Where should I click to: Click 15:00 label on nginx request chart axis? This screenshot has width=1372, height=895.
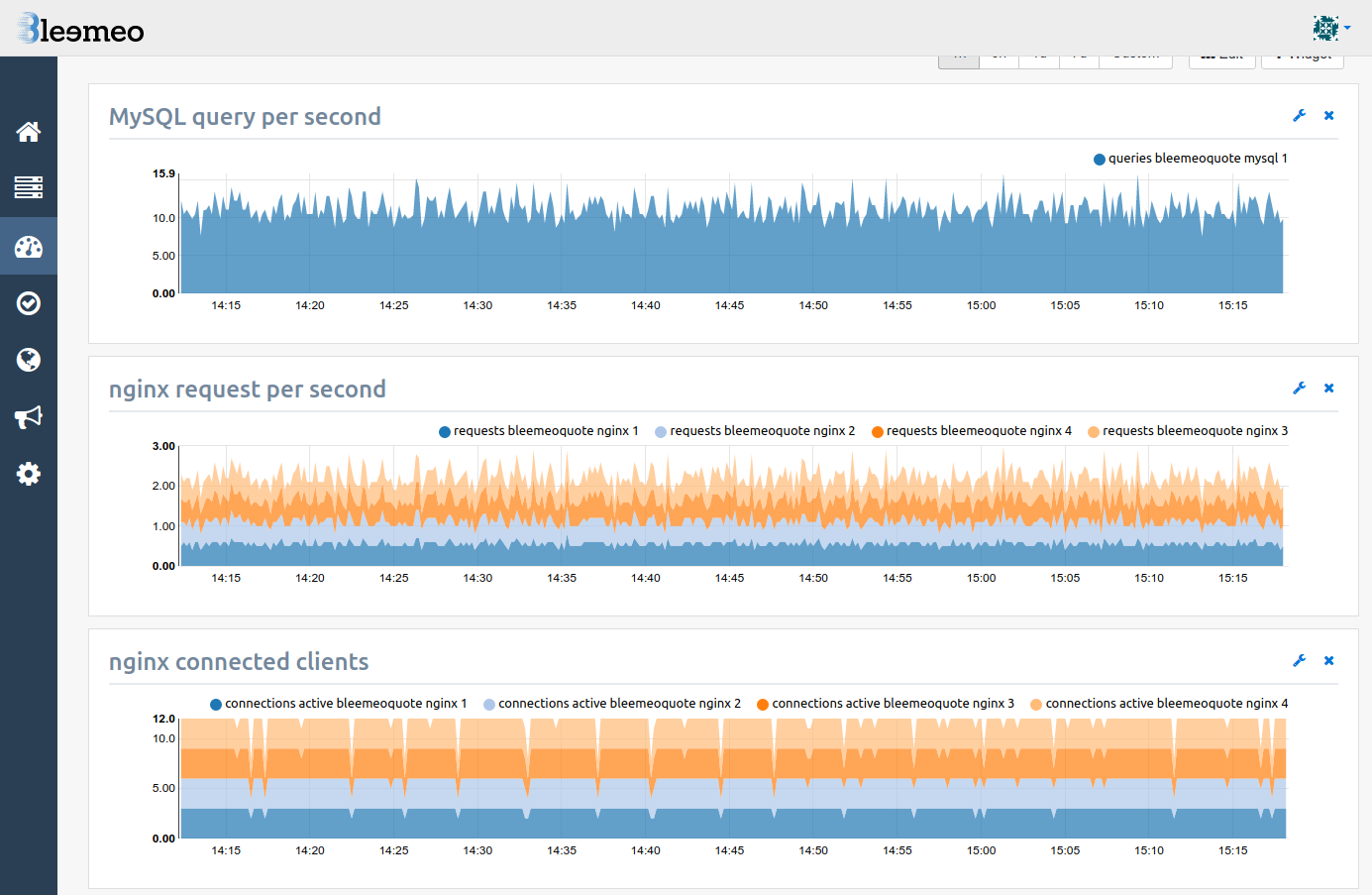[982, 578]
